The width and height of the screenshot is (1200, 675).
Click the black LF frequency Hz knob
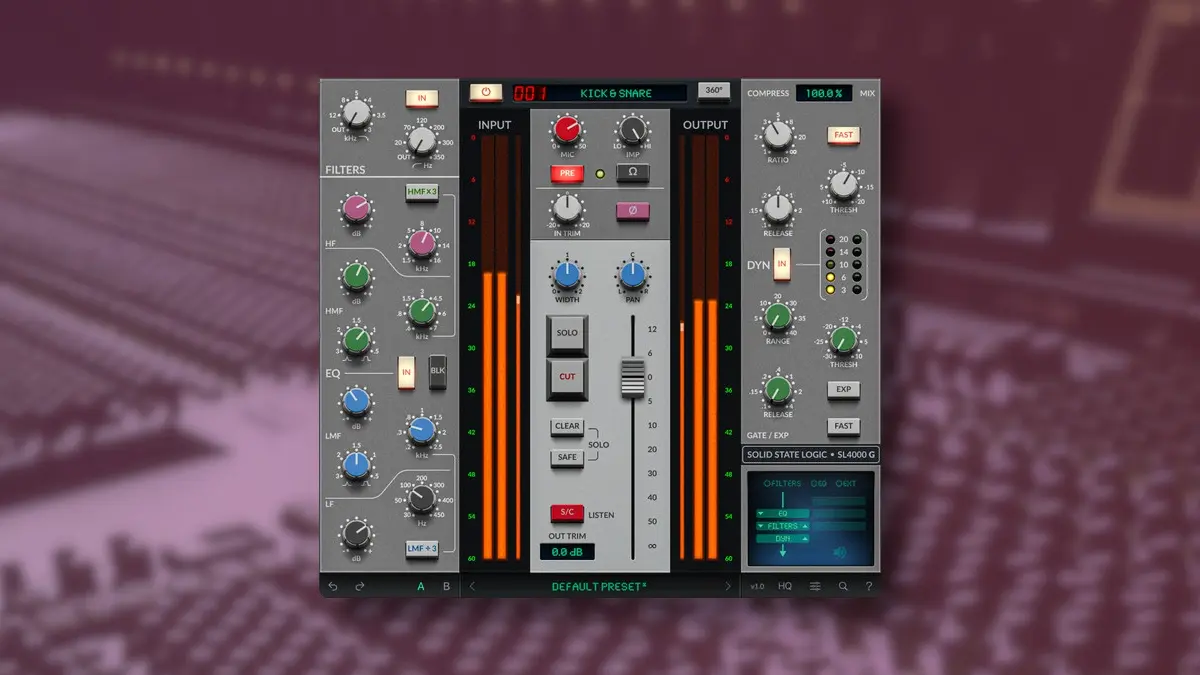pos(421,497)
